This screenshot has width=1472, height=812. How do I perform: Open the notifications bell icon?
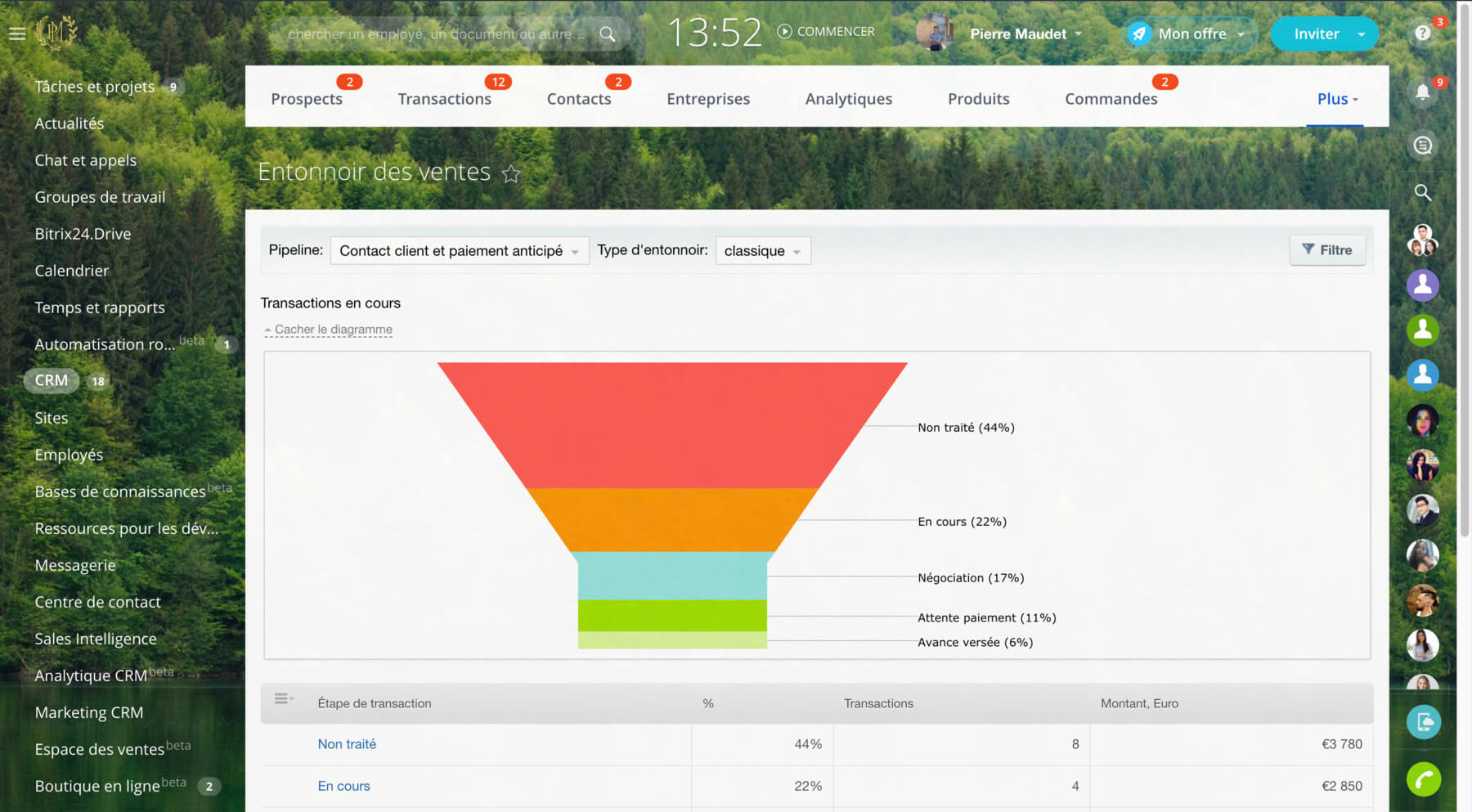coord(1423,92)
